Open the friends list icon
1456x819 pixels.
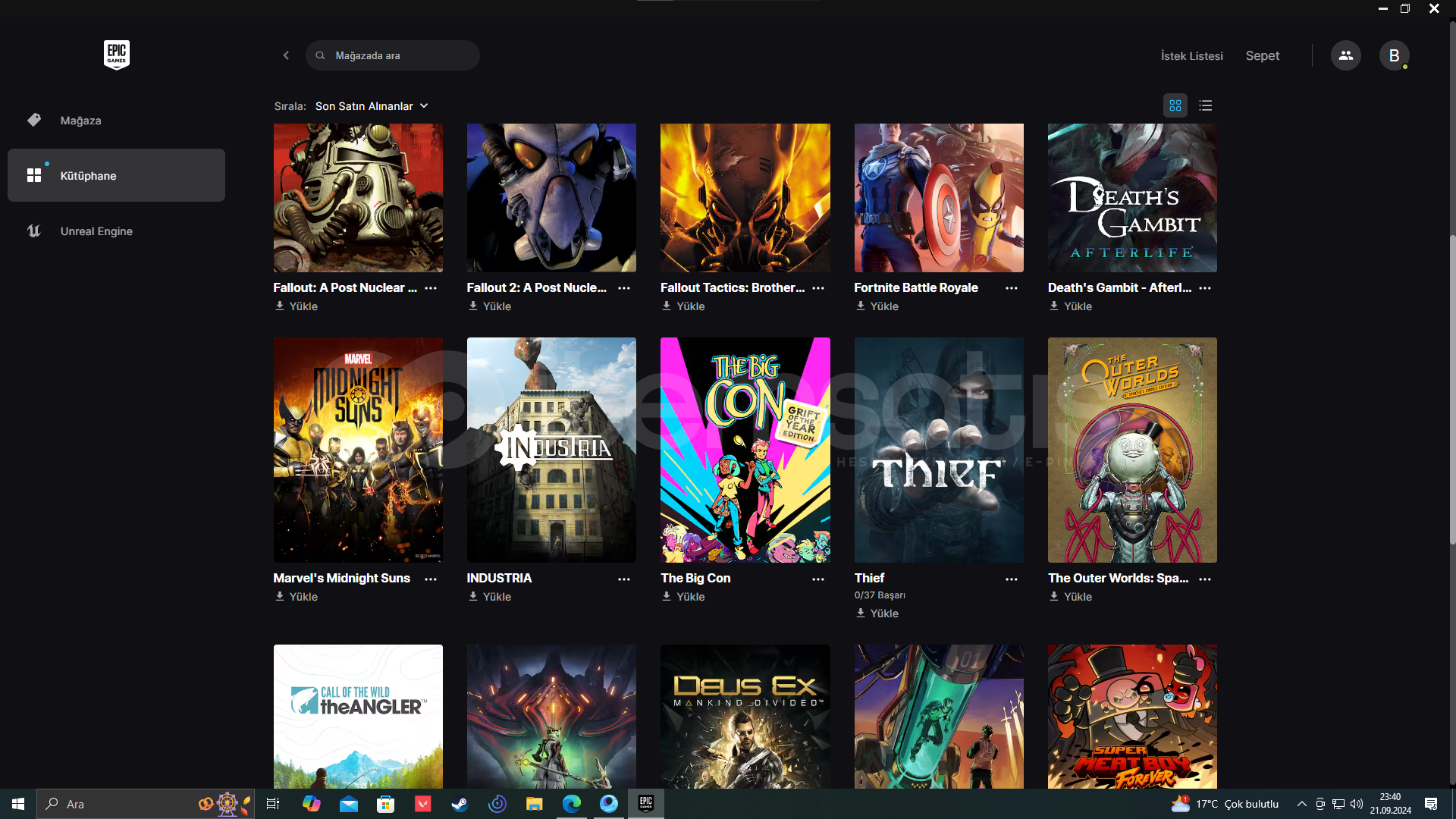click(1345, 55)
